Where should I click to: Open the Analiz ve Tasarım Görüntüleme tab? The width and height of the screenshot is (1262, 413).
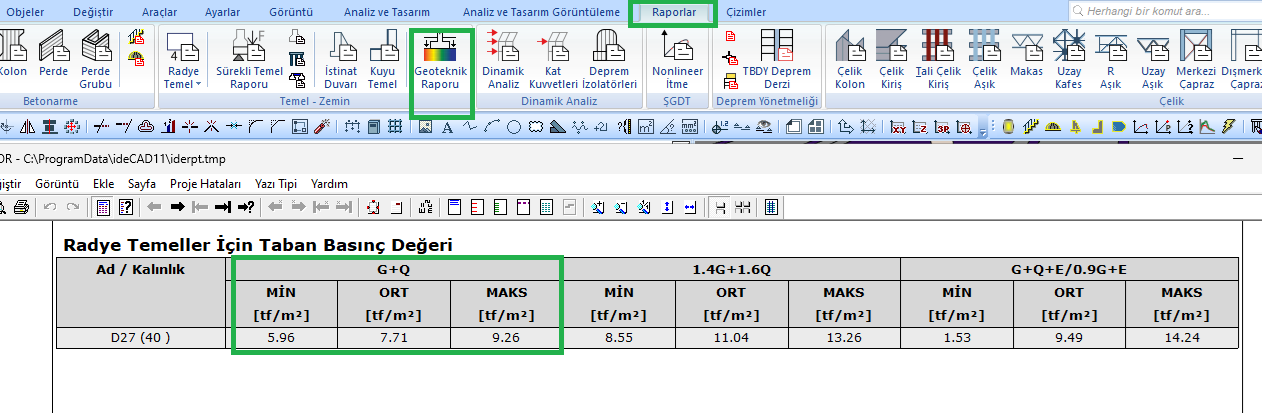(x=540, y=13)
